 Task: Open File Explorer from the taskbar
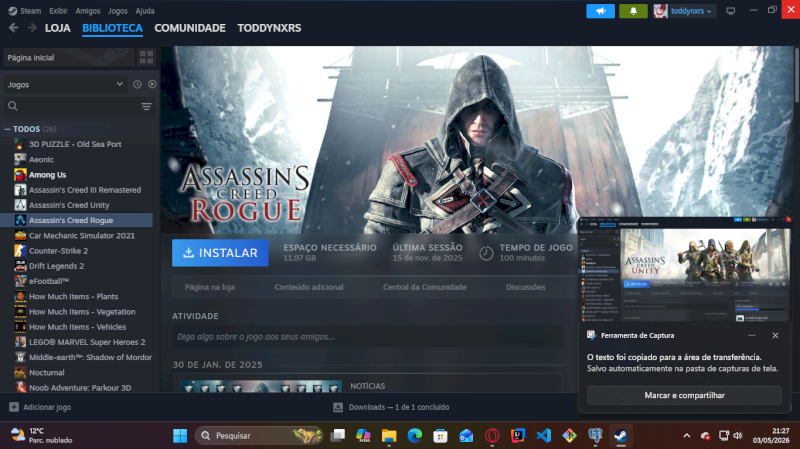389,436
